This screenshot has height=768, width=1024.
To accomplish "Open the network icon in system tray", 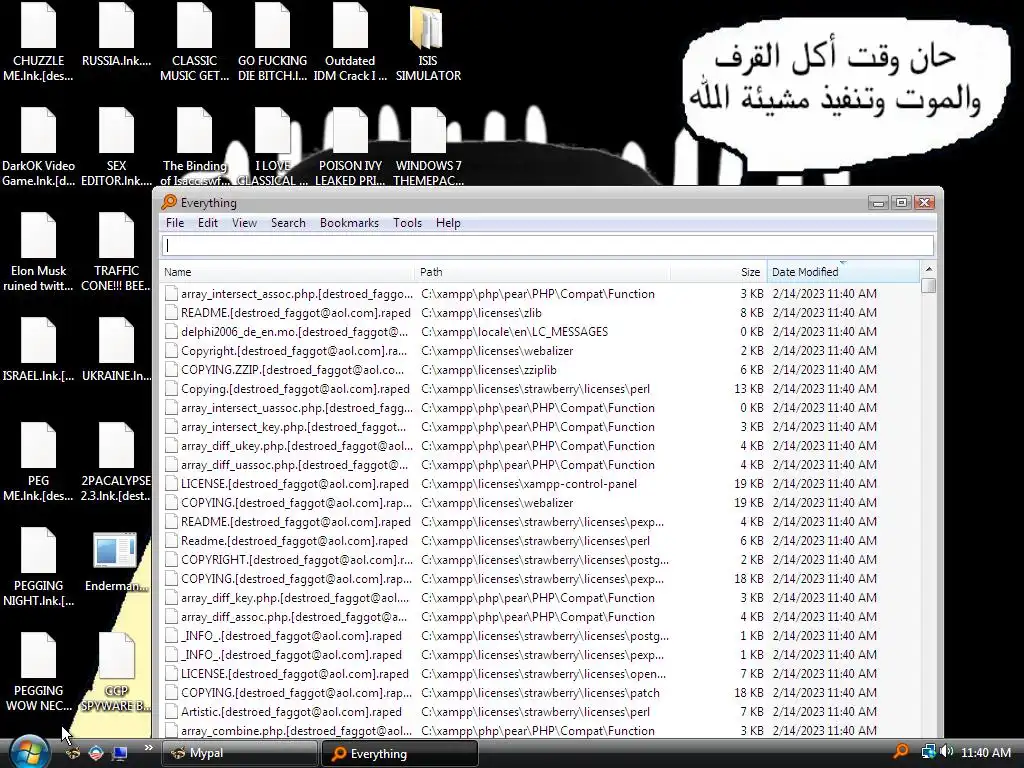I will pyautogui.click(x=928, y=752).
